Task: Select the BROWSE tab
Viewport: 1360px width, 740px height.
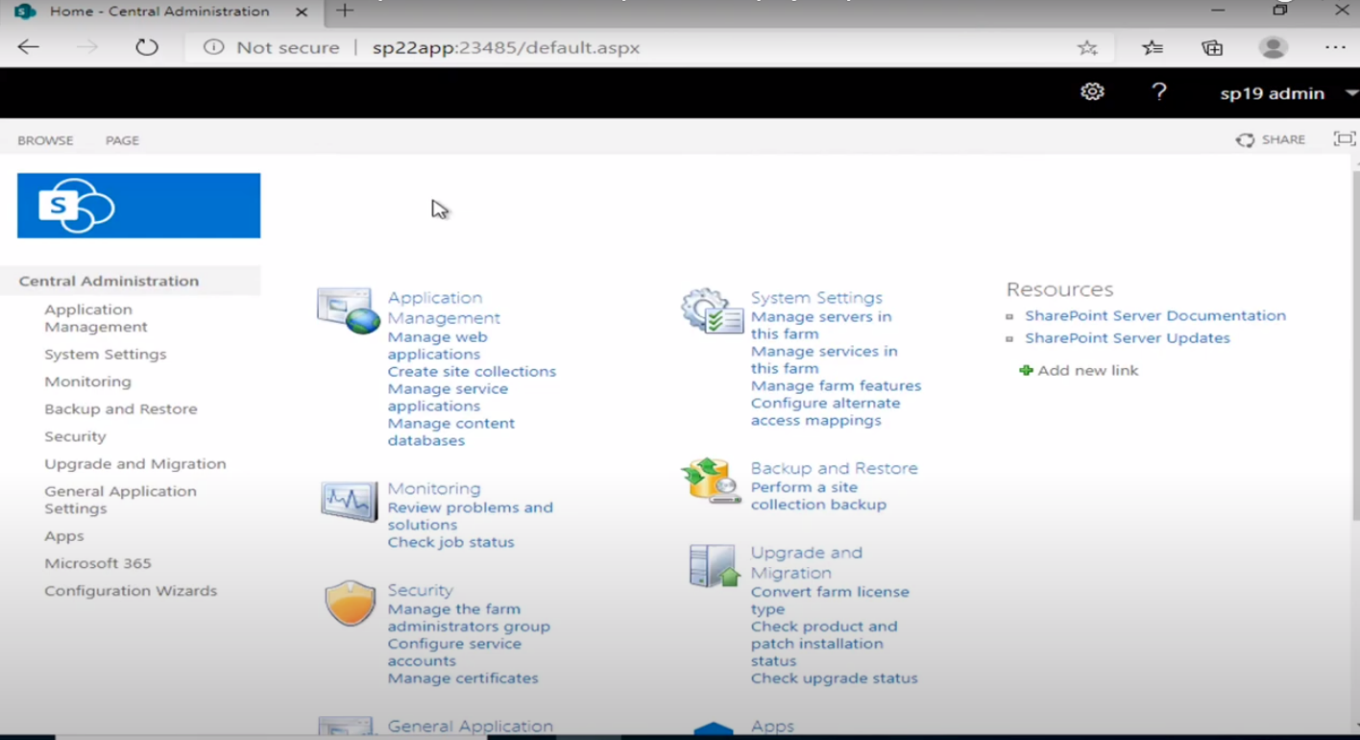Action: (x=45, y=140)
